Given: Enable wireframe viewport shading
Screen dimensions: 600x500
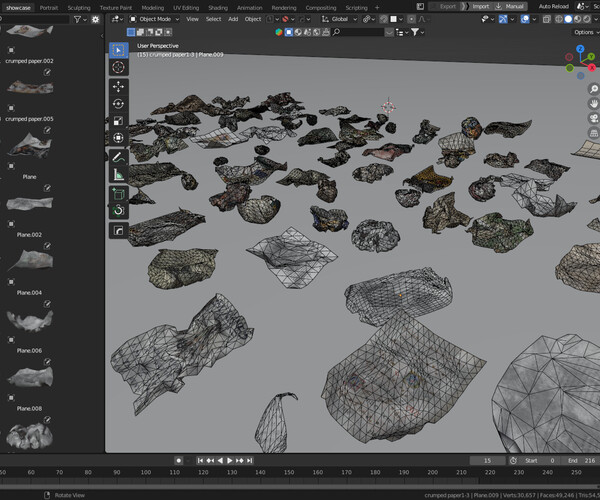Looking at the screenshot, I should click(x=559, y=19).
